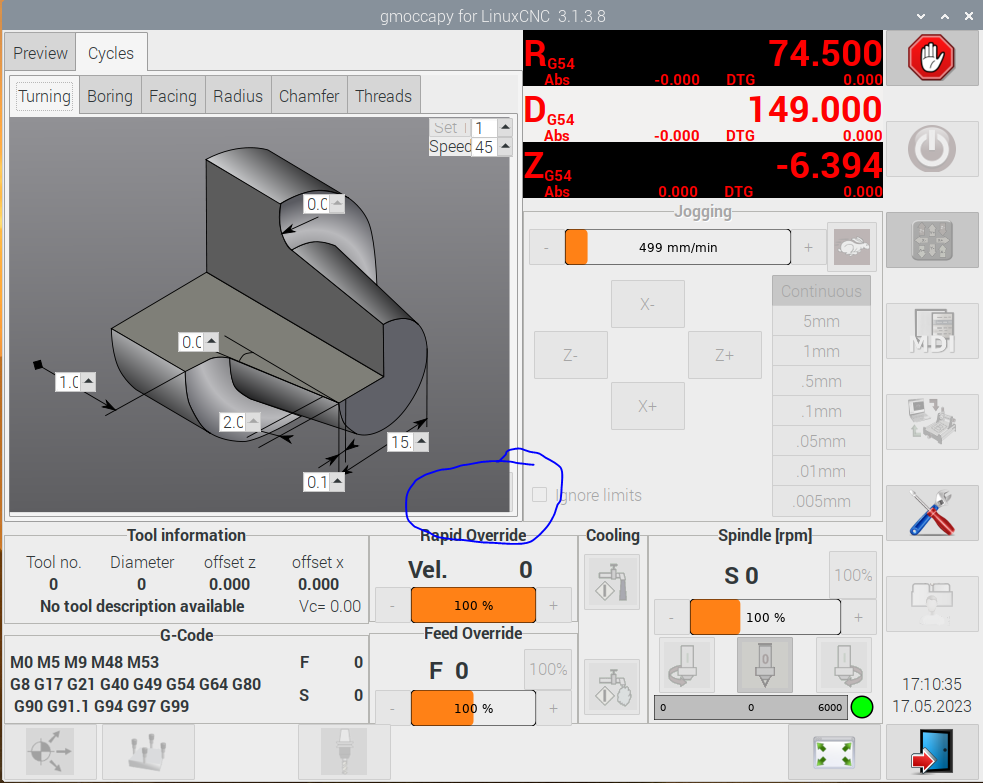Start spindle reverse rotation
The height and width of the screenshot is (783, 983).
(x=686, y=665)
